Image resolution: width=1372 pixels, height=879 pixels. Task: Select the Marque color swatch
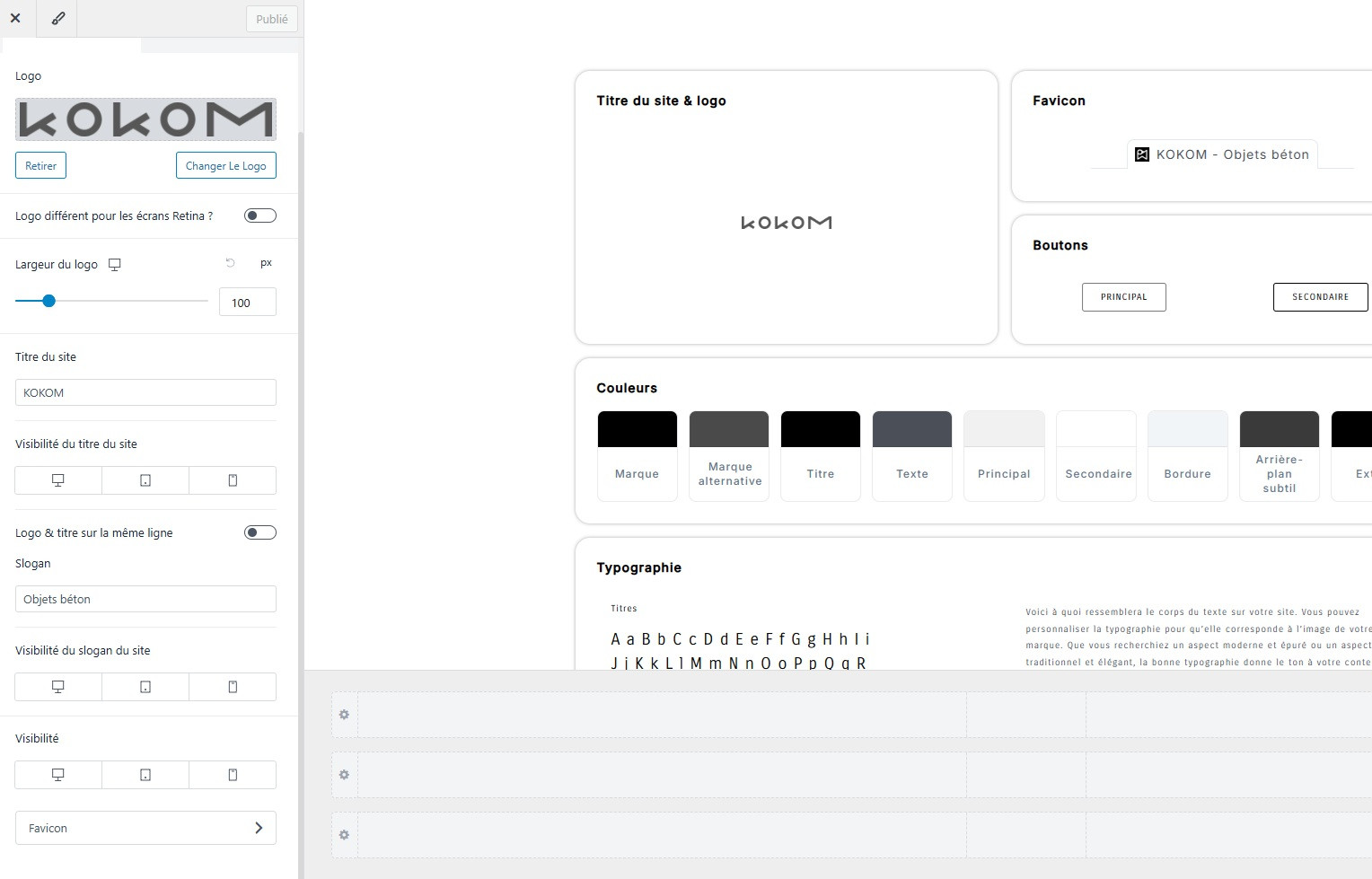coord(638,456)
